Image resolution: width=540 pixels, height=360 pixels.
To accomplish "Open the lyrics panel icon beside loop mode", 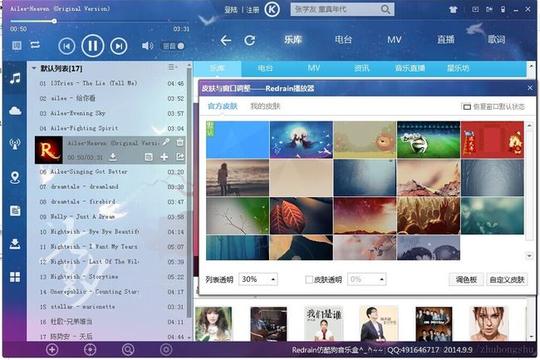I will [x=17, y=45].
